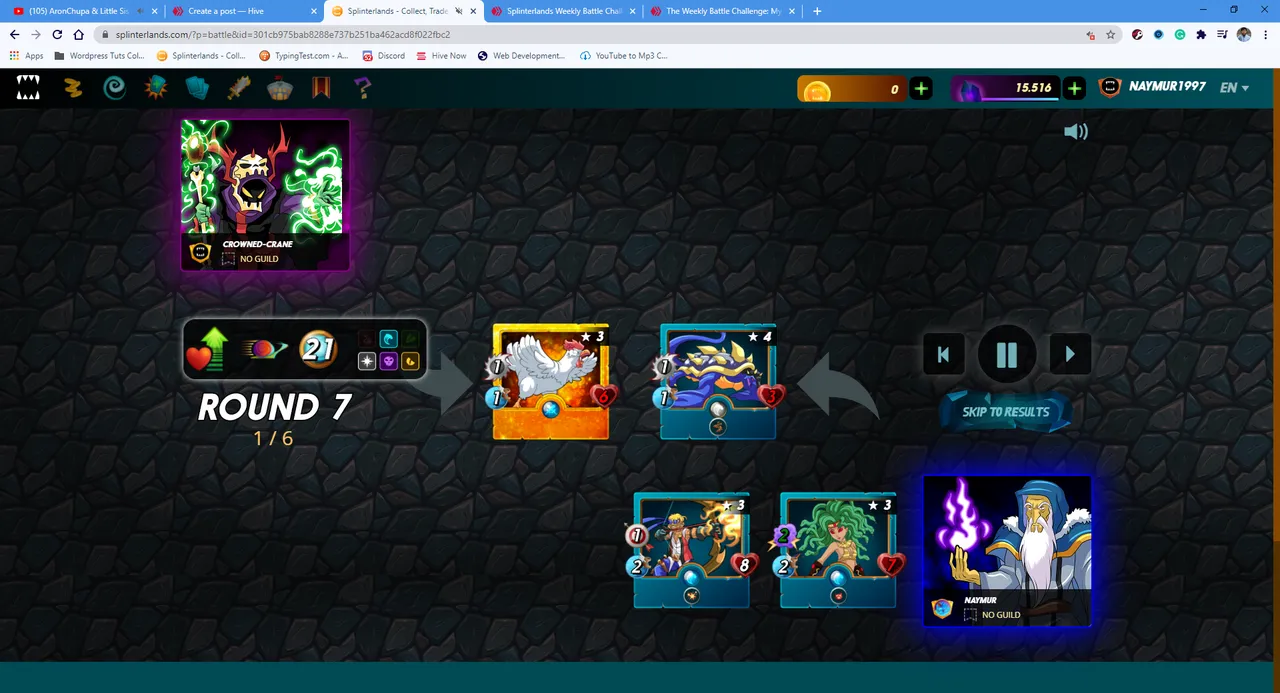Open Wordpress Tuts bookmark folder
1280x693 pixels.
pyautogui.click(x=100, y=56)
